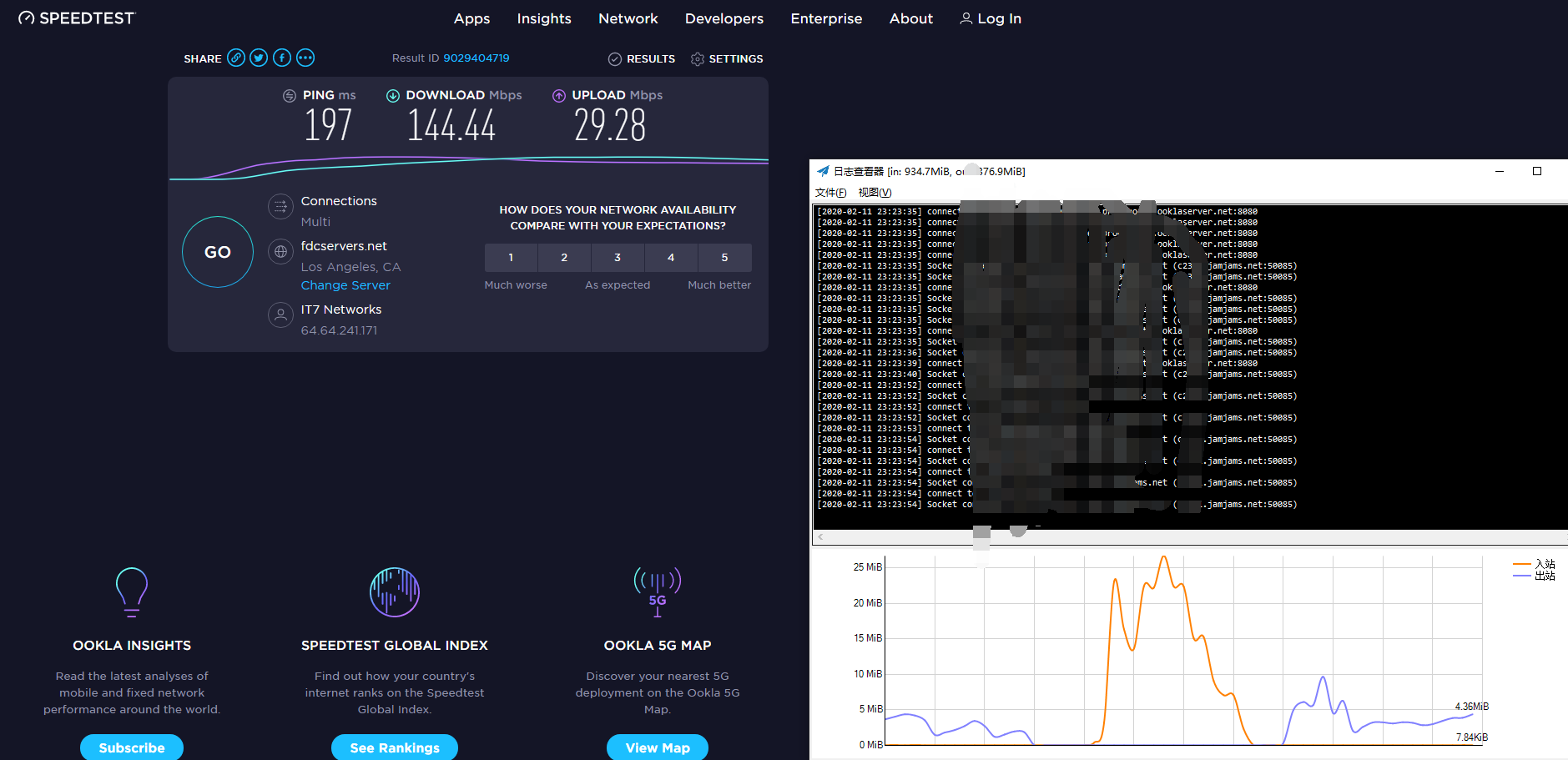Image resolution: width=1568 pixels, height=760 pixels.
Task: Click Los Angeles, CA location text
Action: 350,267
